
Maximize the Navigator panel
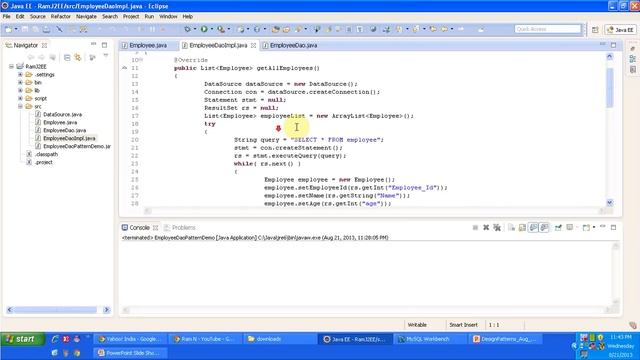pos(104,45)
